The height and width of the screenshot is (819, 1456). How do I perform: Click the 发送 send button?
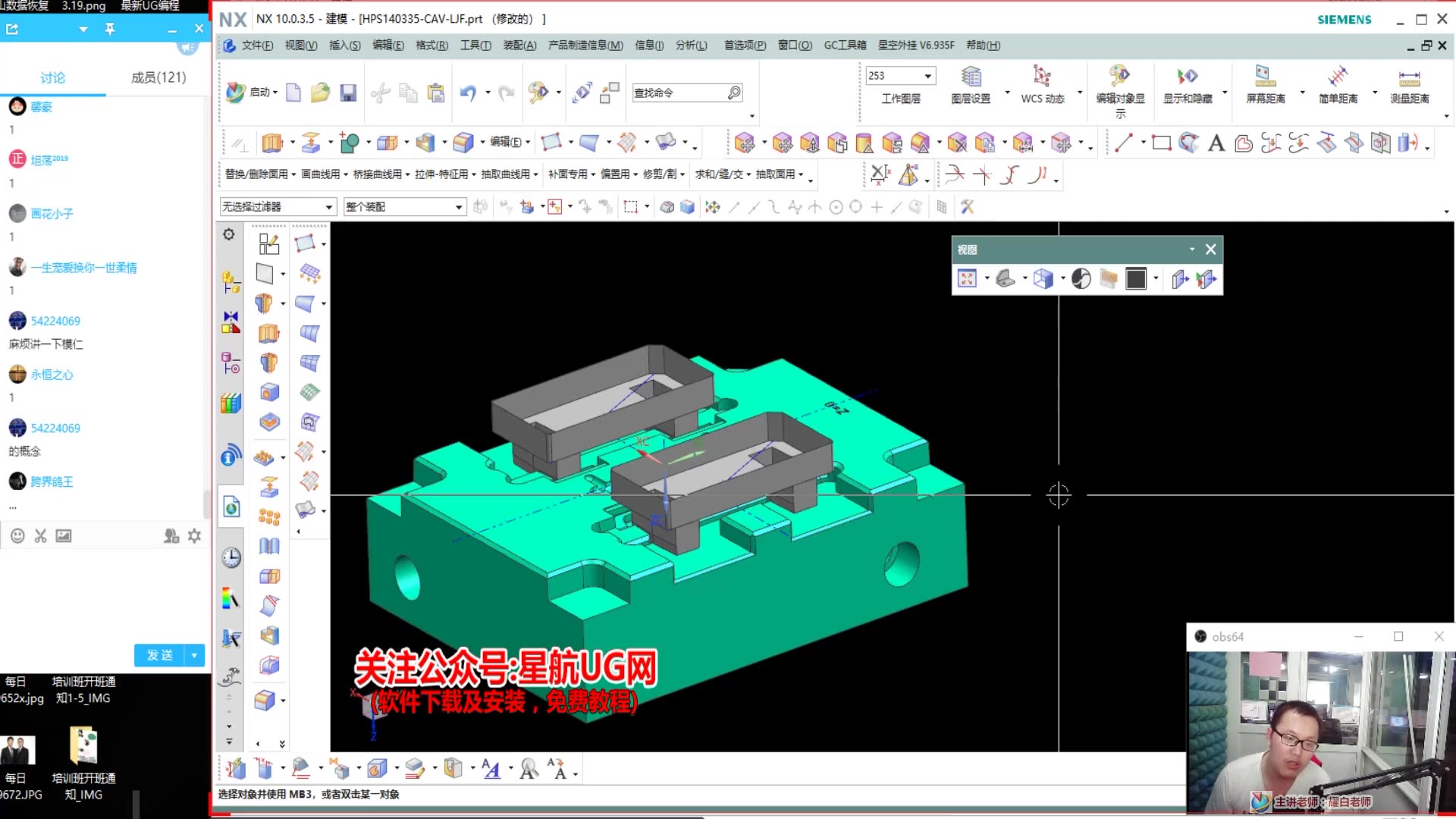160,654
